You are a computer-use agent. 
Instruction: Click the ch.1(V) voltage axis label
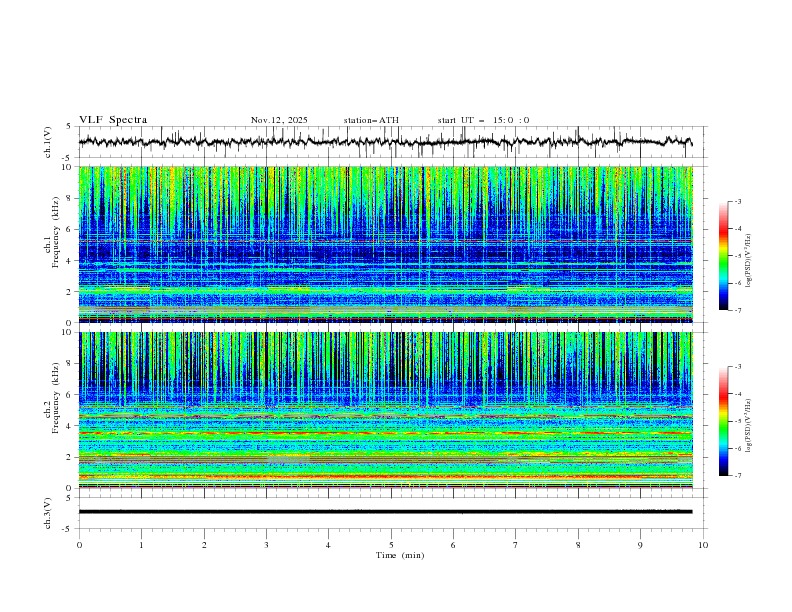click(48, 142)
